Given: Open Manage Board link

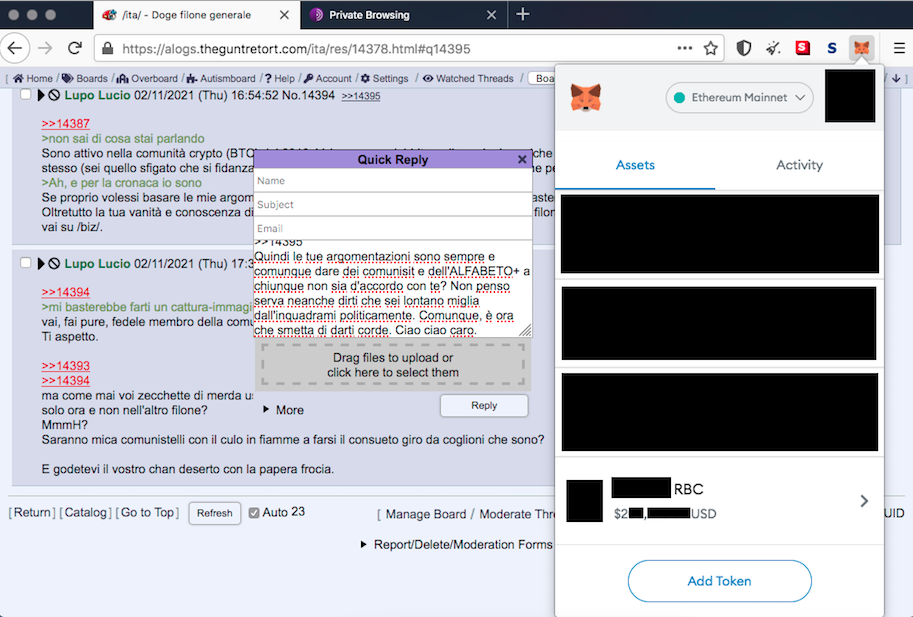Looking at the screenshot, I should 426,514.
